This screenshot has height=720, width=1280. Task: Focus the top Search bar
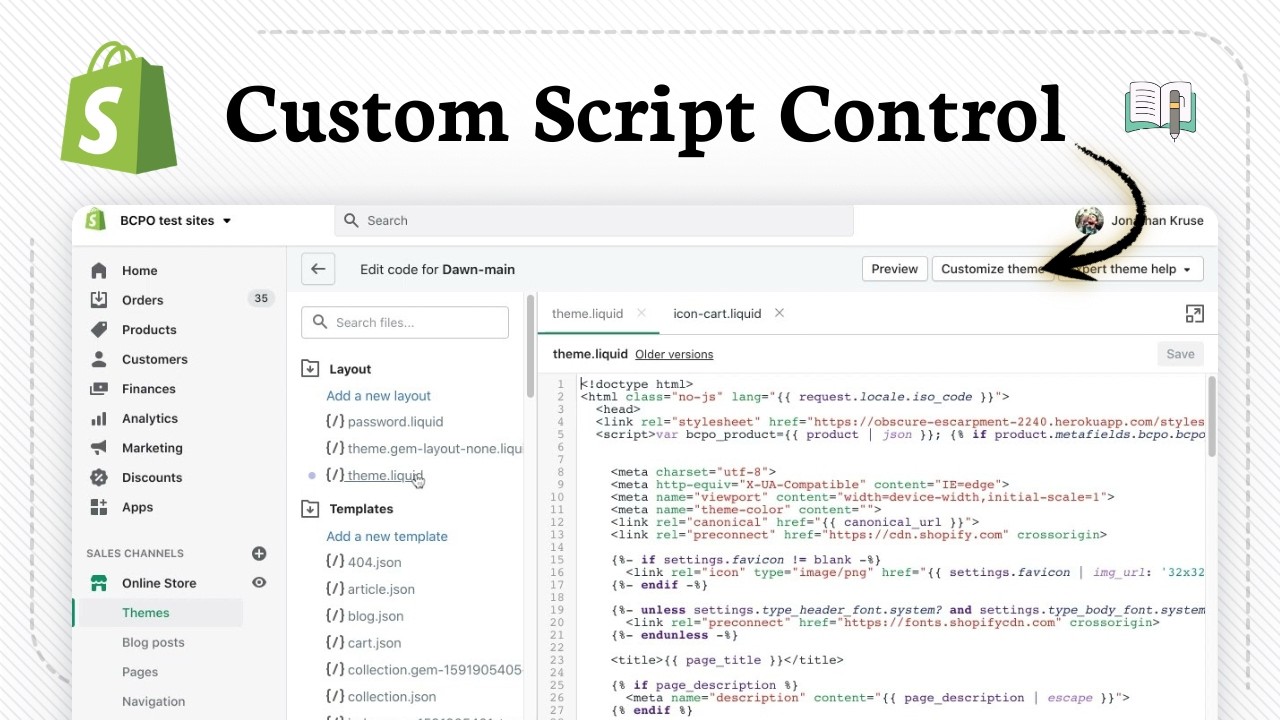click(594, 220)
